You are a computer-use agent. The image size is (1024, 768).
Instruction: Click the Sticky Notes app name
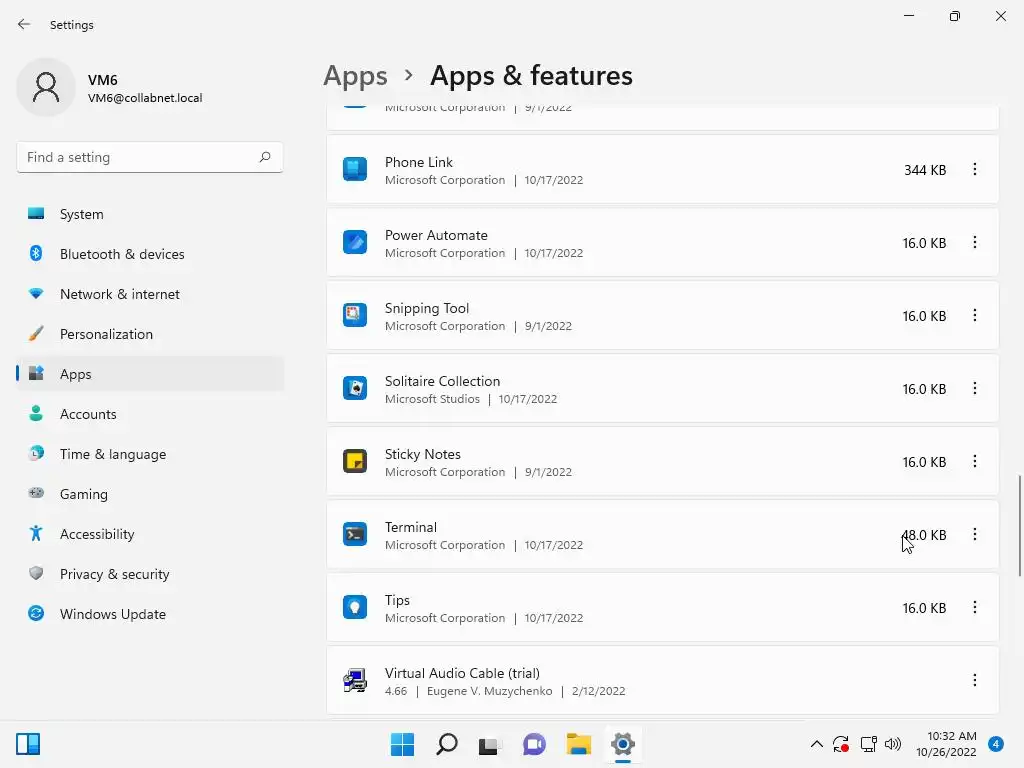click(x=423, y=454)
